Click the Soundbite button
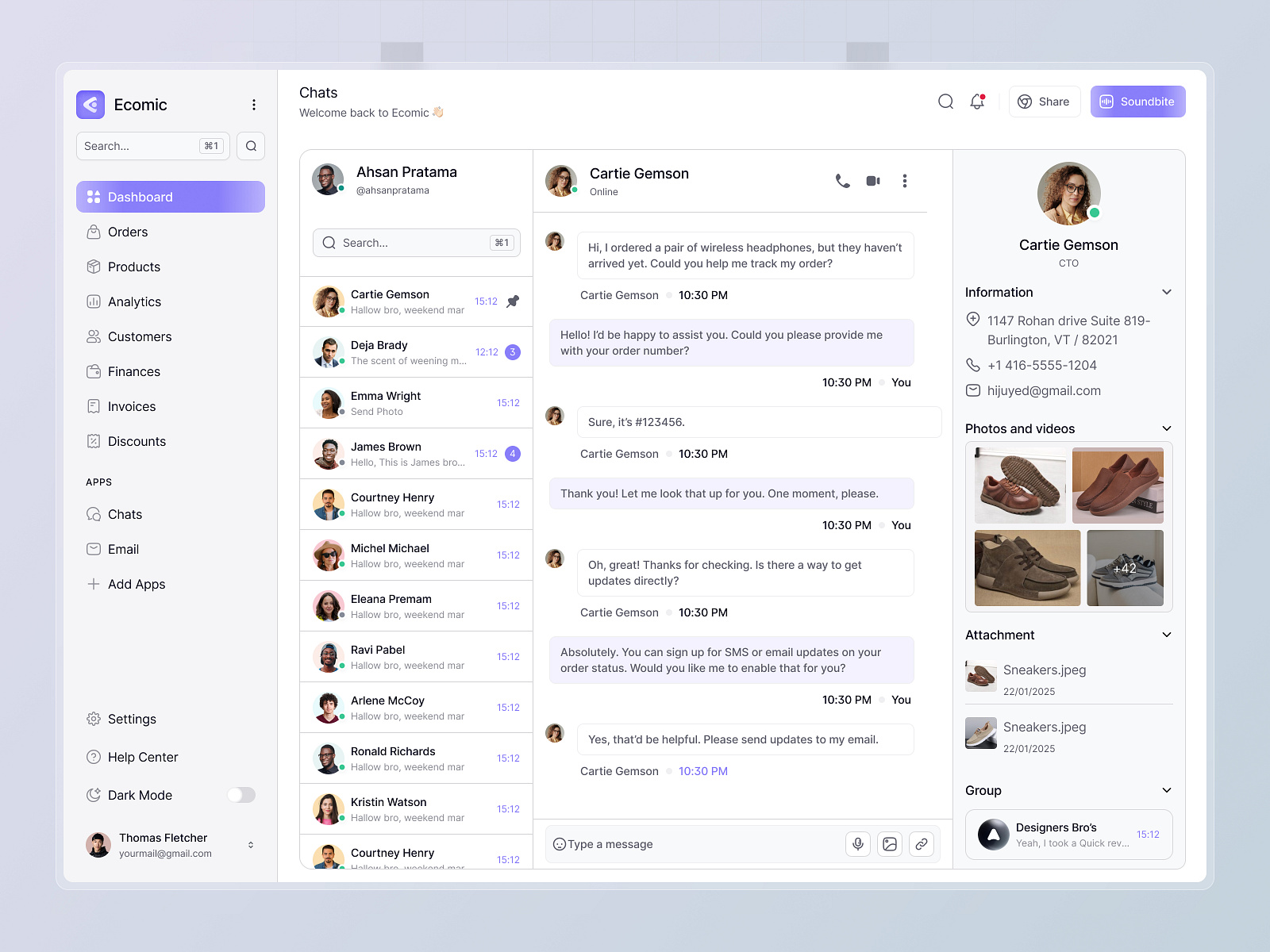This screenshot has width=1270, height=952. click(1137, 102)
